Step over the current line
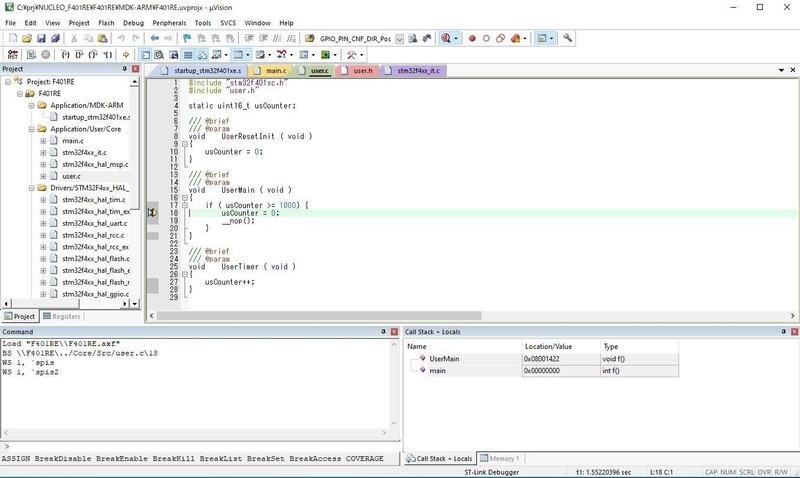 pyautogui.click(x=79, y=55)
